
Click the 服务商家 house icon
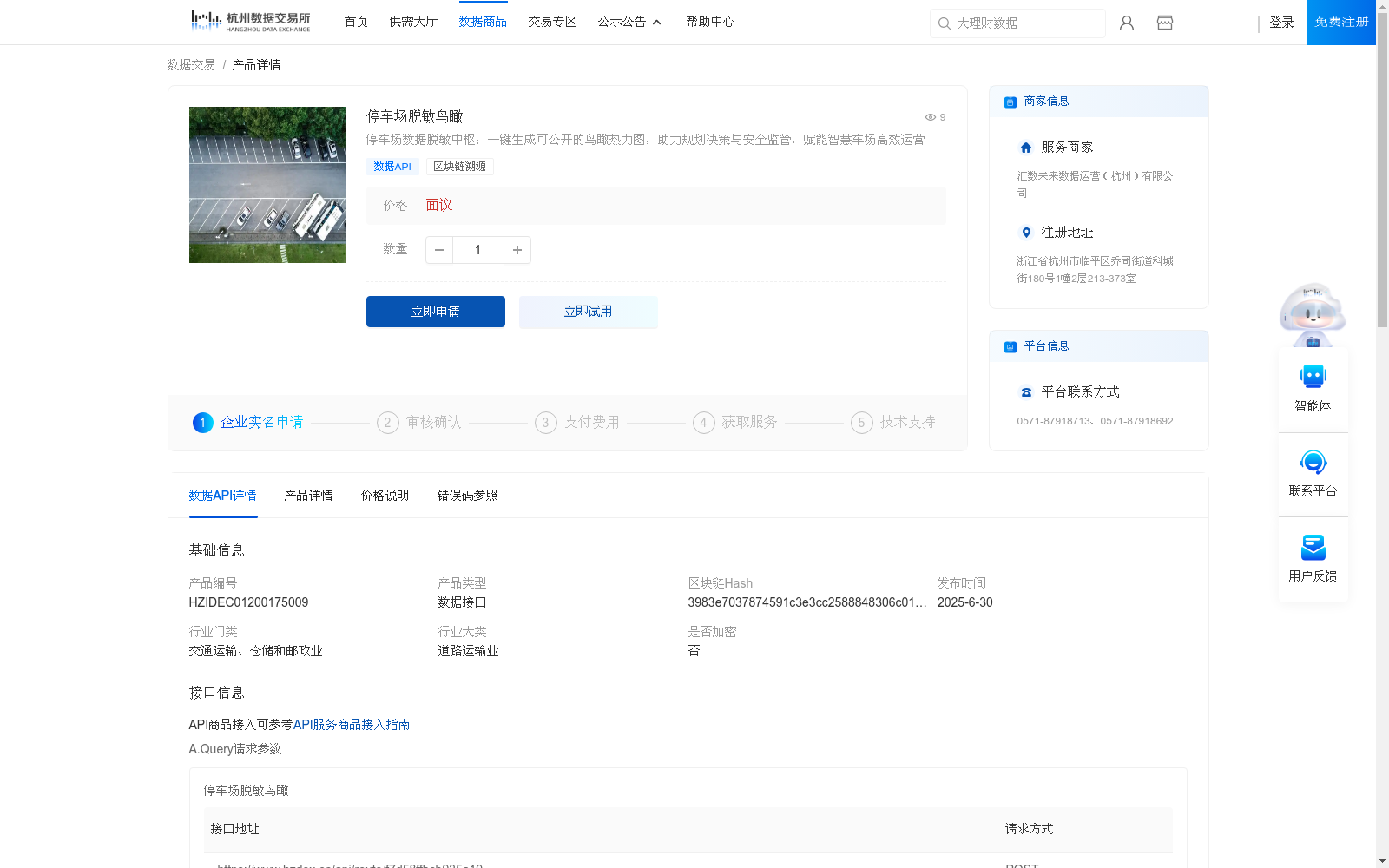[1026, 148]
